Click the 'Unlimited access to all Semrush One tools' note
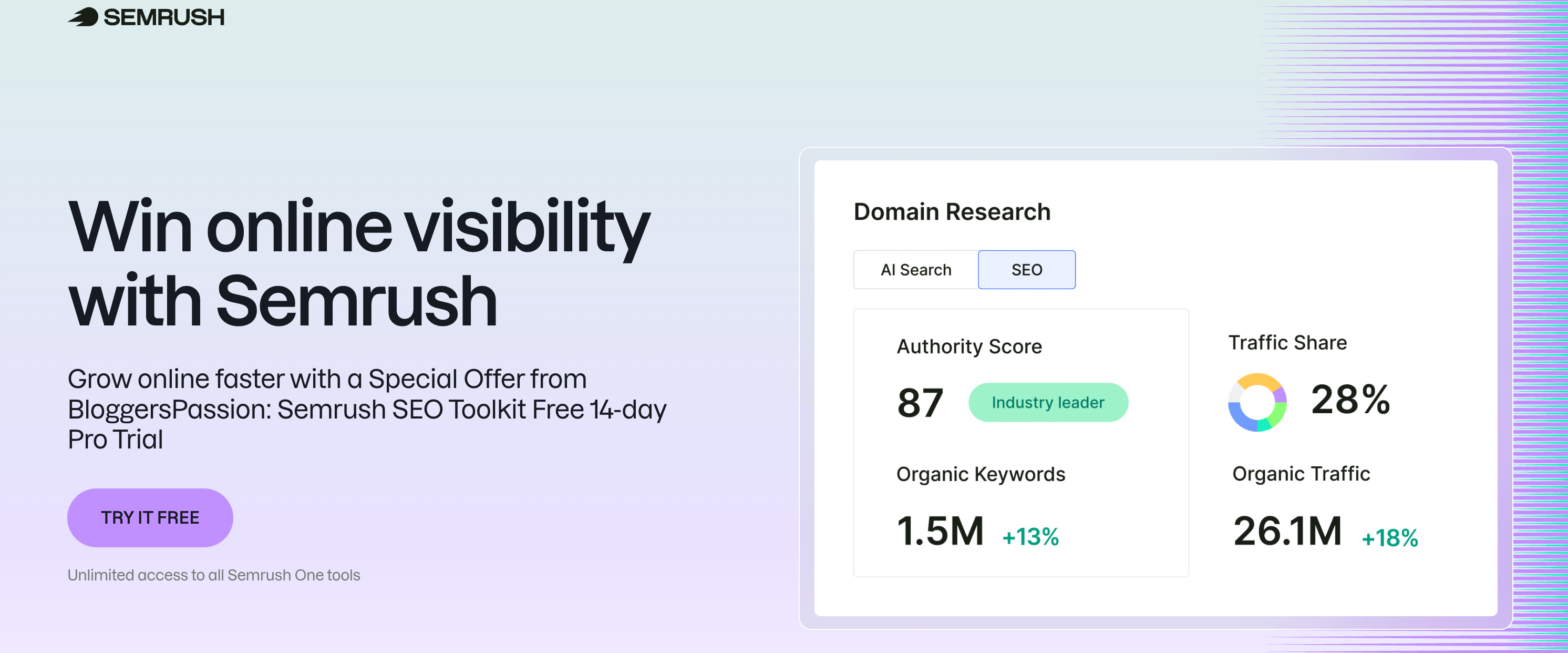The width and height of the screenshot is (1568, 653). (214, 575)
